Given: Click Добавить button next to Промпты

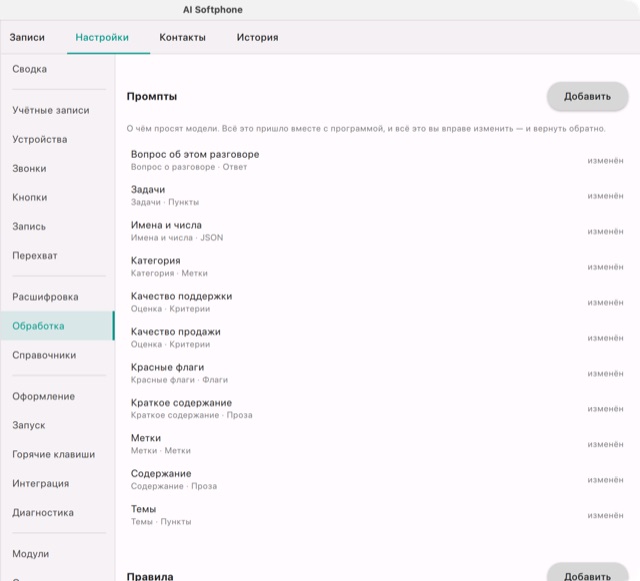Looking at the screenshot, I should (x=587, y=96).
